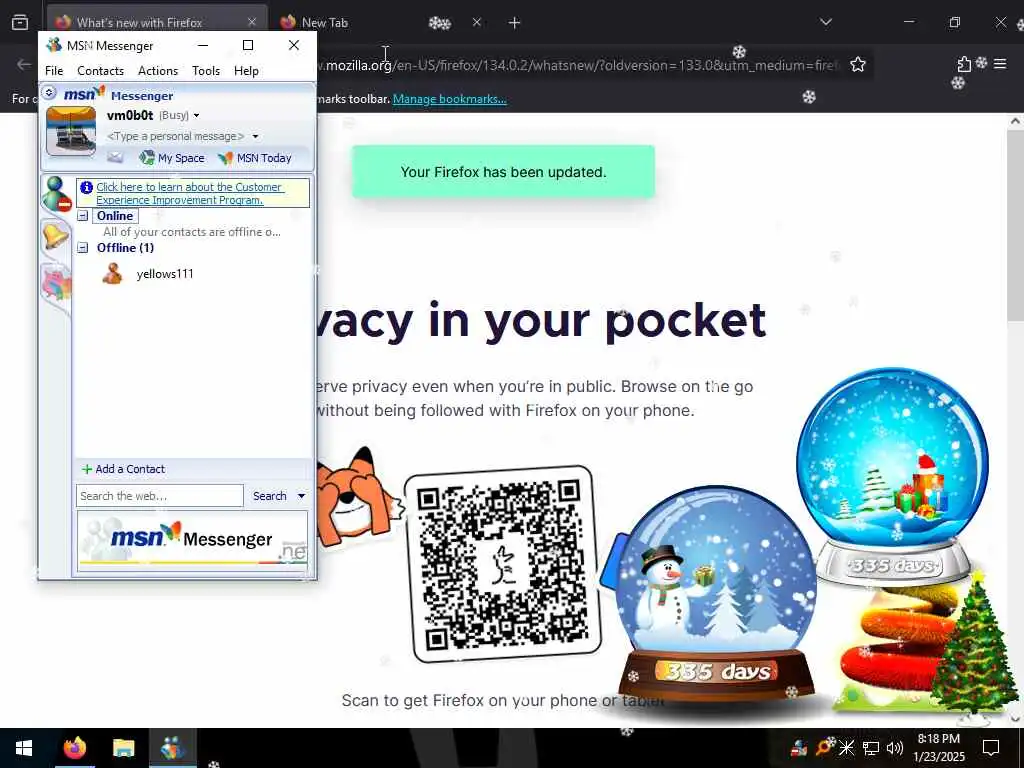Open the Actions menu in MSN Messenger
The width and height of the screenshot is (1024, 768).
157,71
